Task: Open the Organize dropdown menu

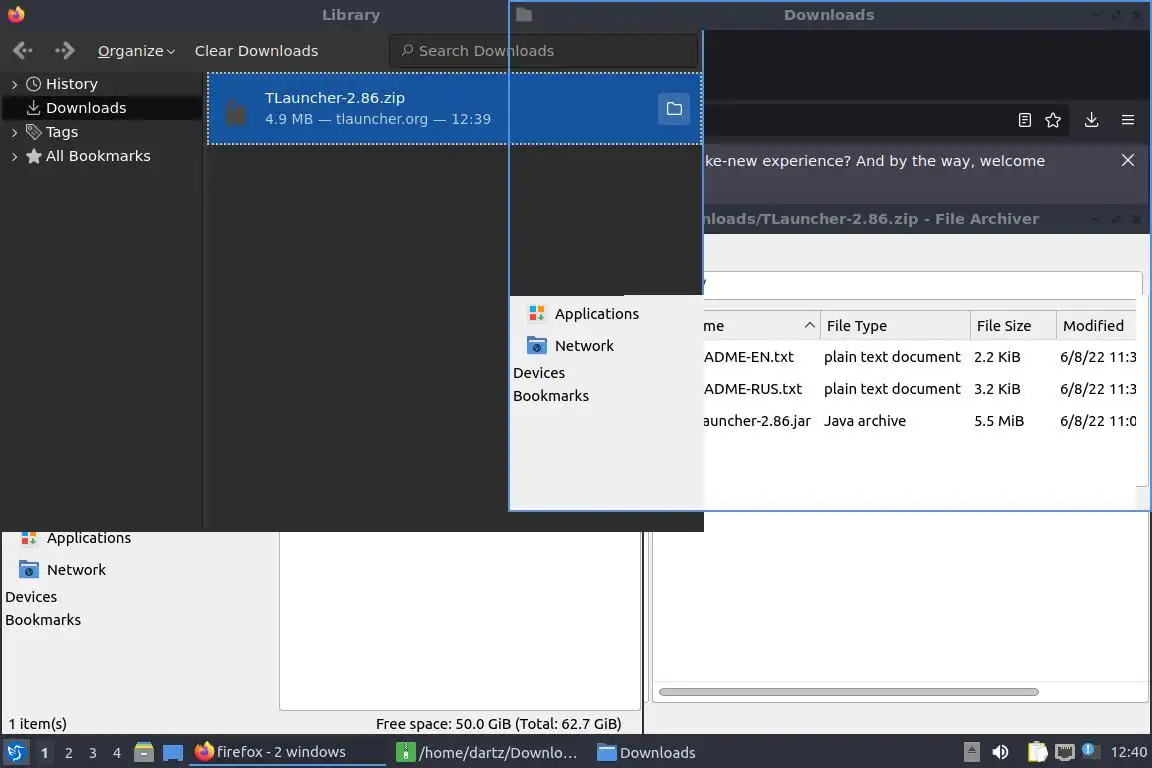Action: [x=136, y=51]
